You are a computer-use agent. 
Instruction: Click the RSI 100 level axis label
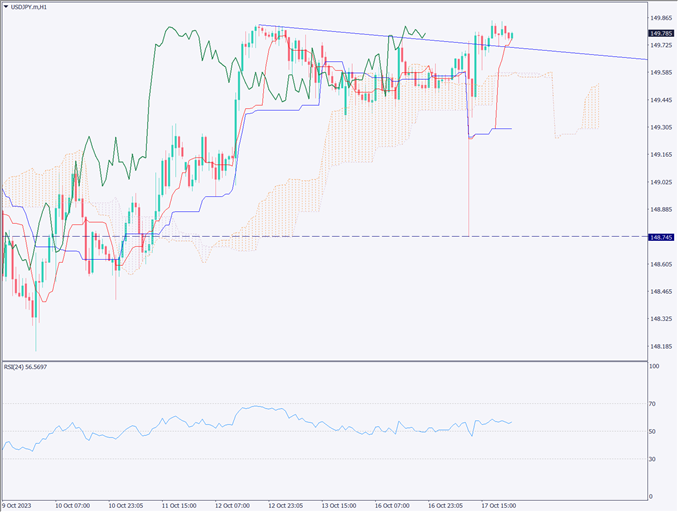(x=655, y=367)
